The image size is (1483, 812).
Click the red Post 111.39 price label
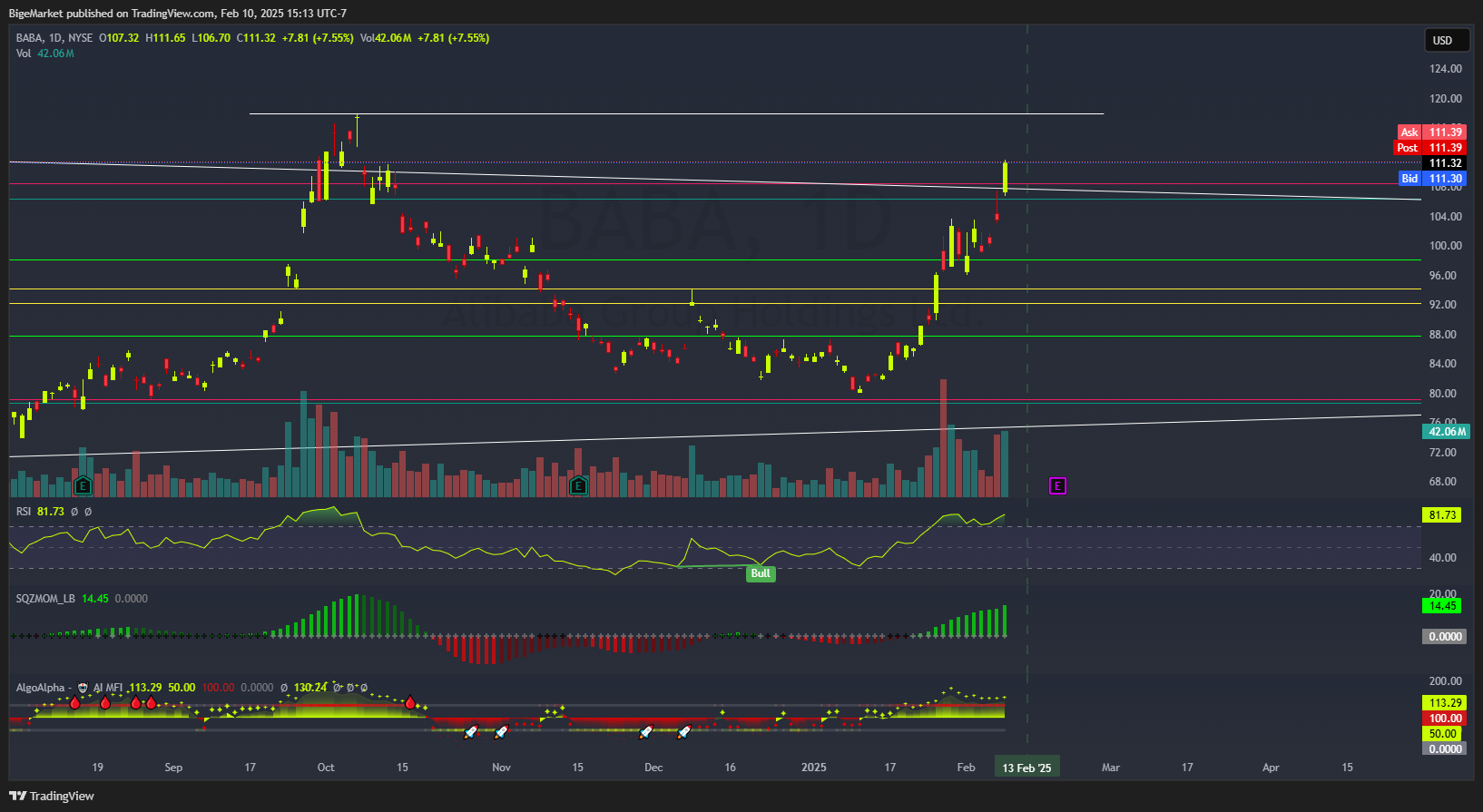(x=1429, y=148)
